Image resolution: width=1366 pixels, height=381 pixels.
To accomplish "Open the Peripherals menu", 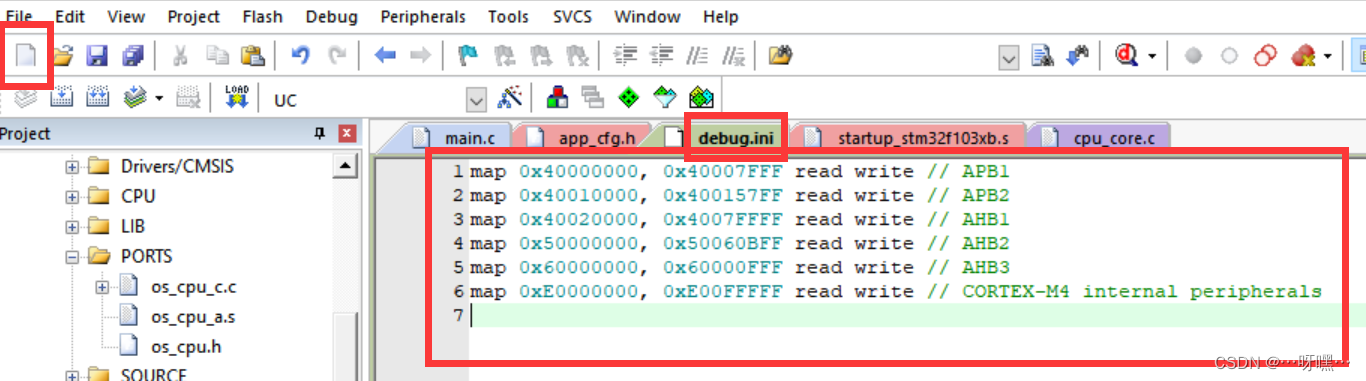I will 423,17.
